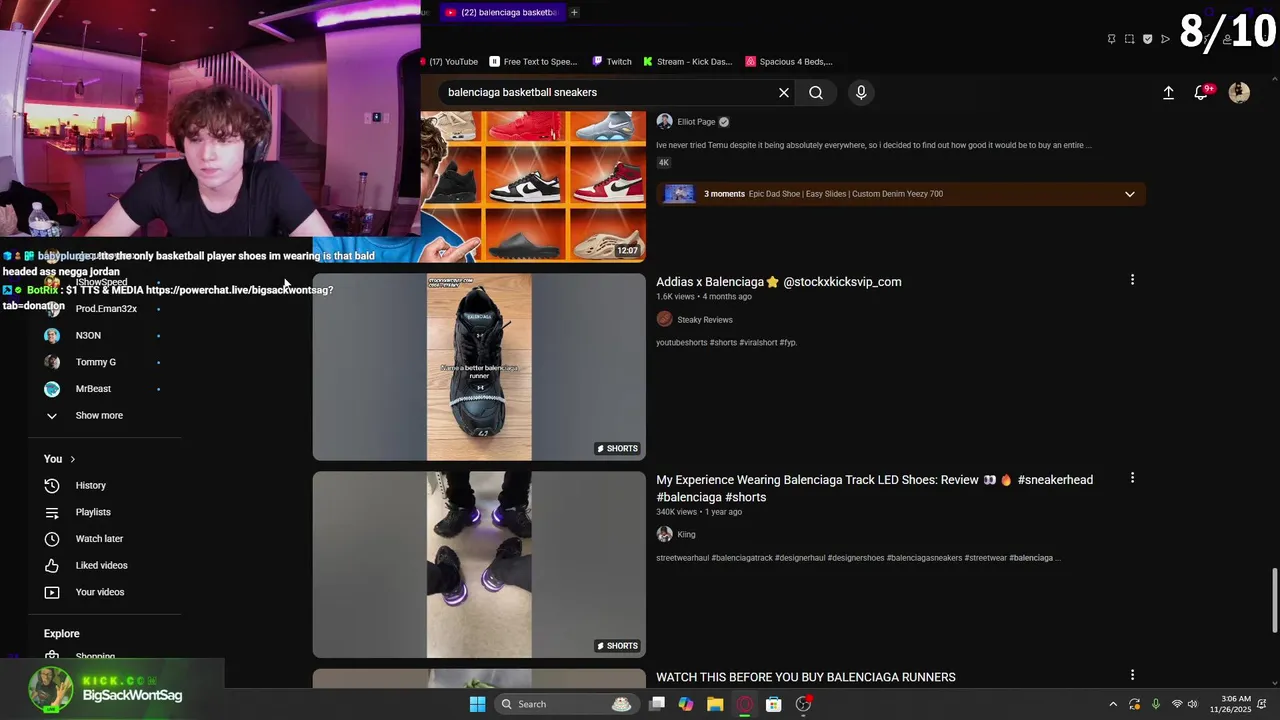Open the account avatar menu
The height and width of the screenshot is (720, 1280).
(x=1239, y=92)
